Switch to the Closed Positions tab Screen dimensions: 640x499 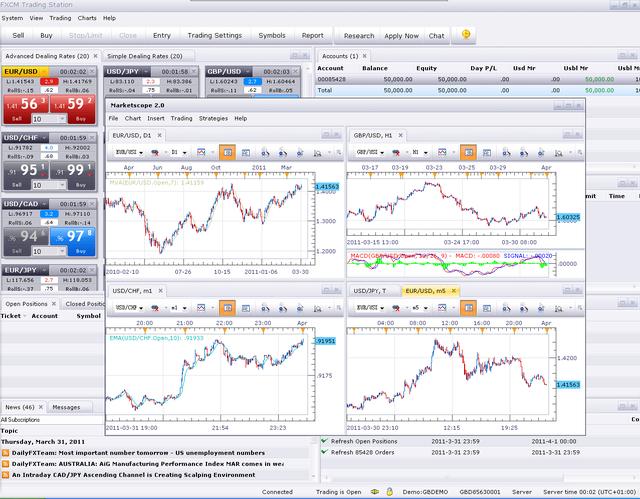(x=85, y=304)
